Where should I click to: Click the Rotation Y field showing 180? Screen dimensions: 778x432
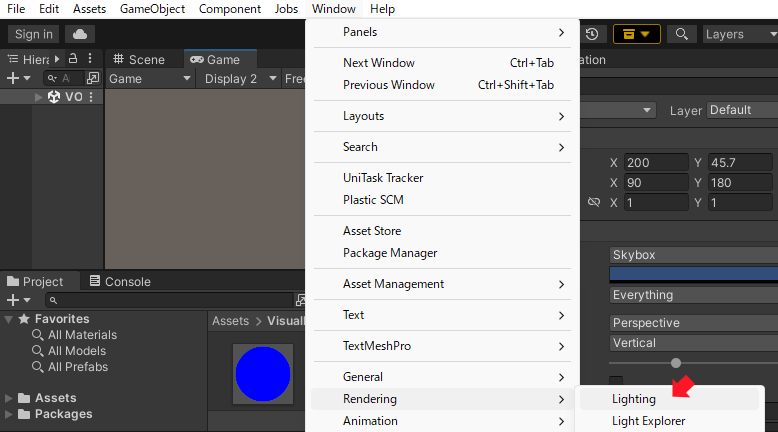(x=739, y=183)
